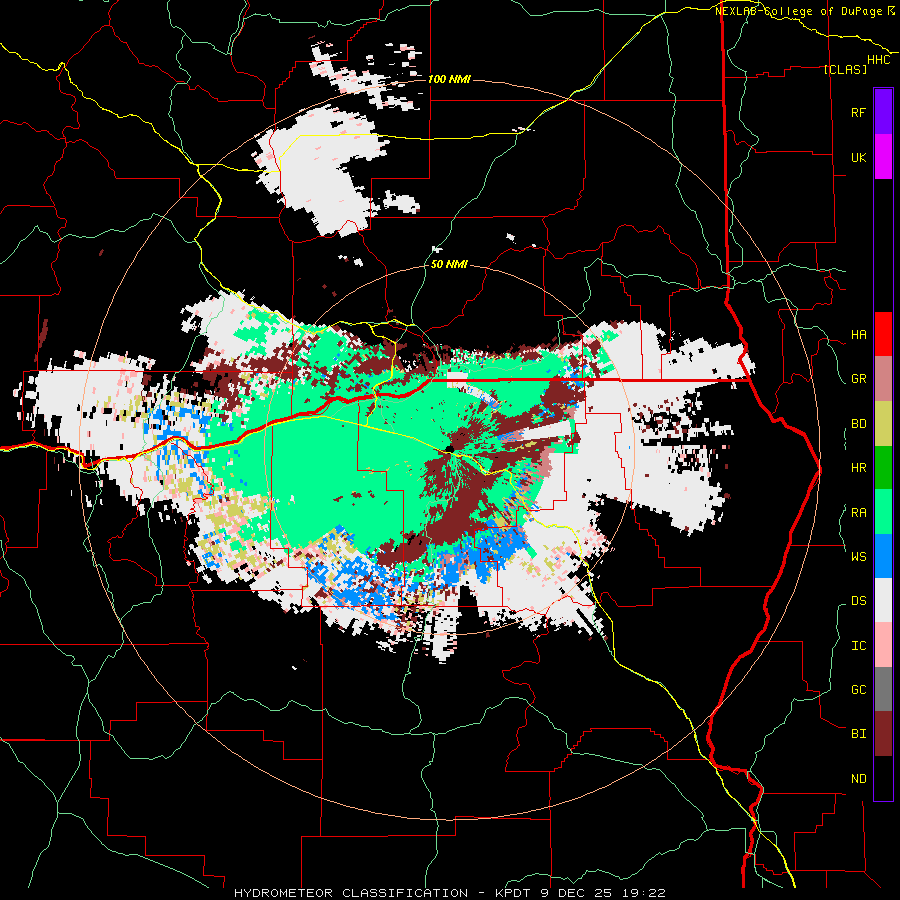
Task: Click the 9 DEC 25 date text
Action: pos(577,893)
